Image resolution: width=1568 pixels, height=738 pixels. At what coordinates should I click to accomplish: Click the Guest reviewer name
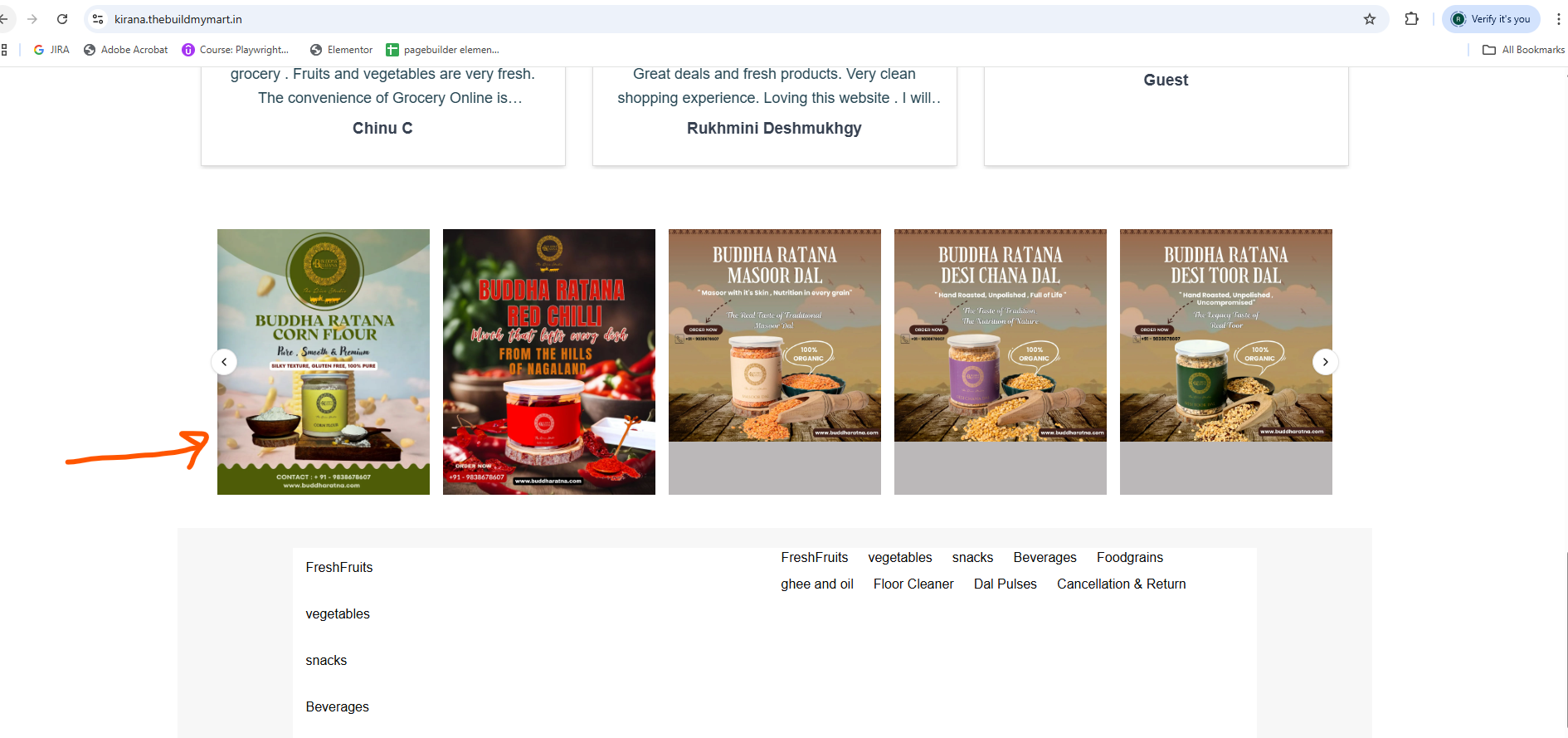tap(1166, 80)
